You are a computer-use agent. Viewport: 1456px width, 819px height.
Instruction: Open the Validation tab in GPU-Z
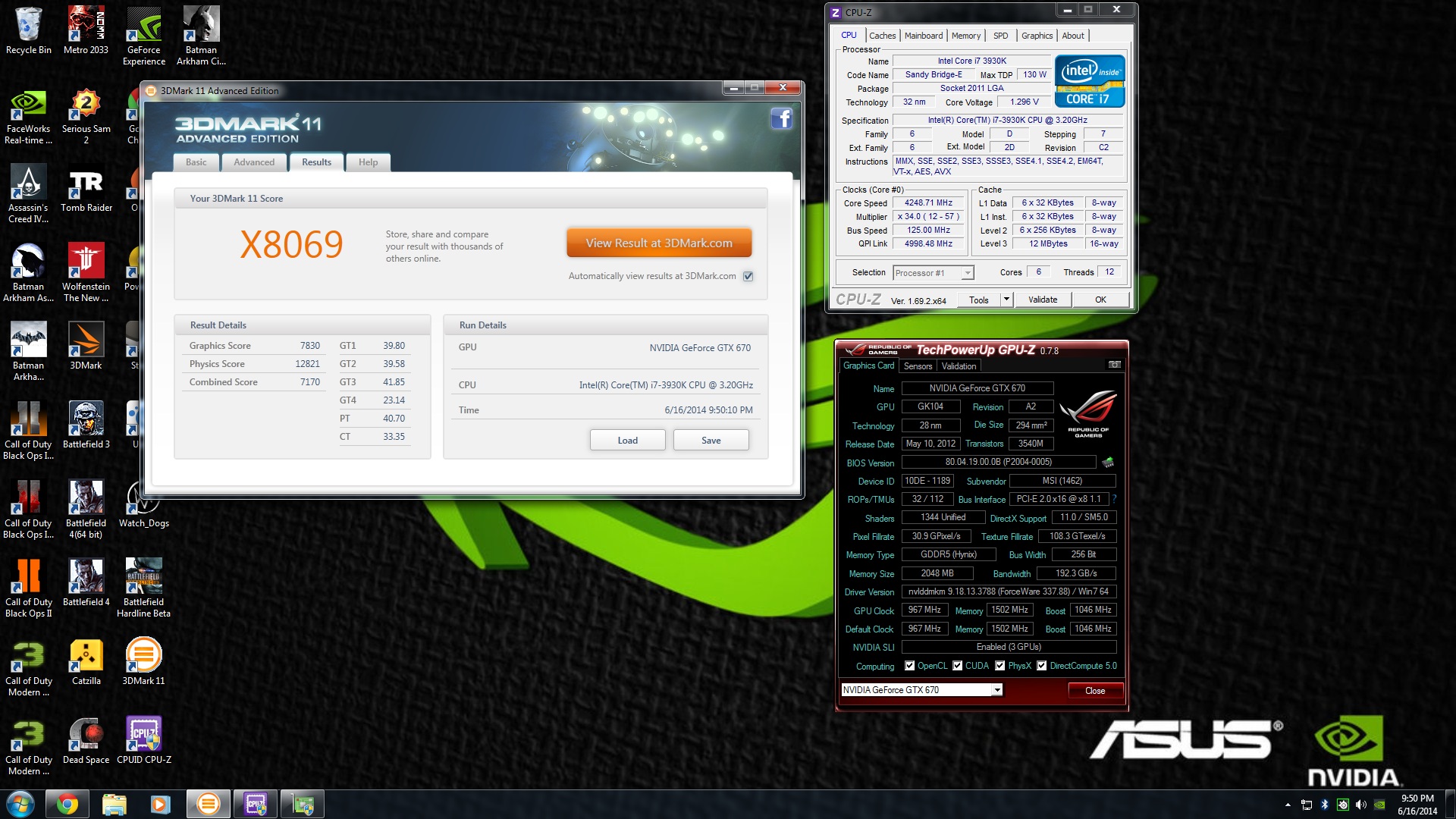tap(959, 366)
